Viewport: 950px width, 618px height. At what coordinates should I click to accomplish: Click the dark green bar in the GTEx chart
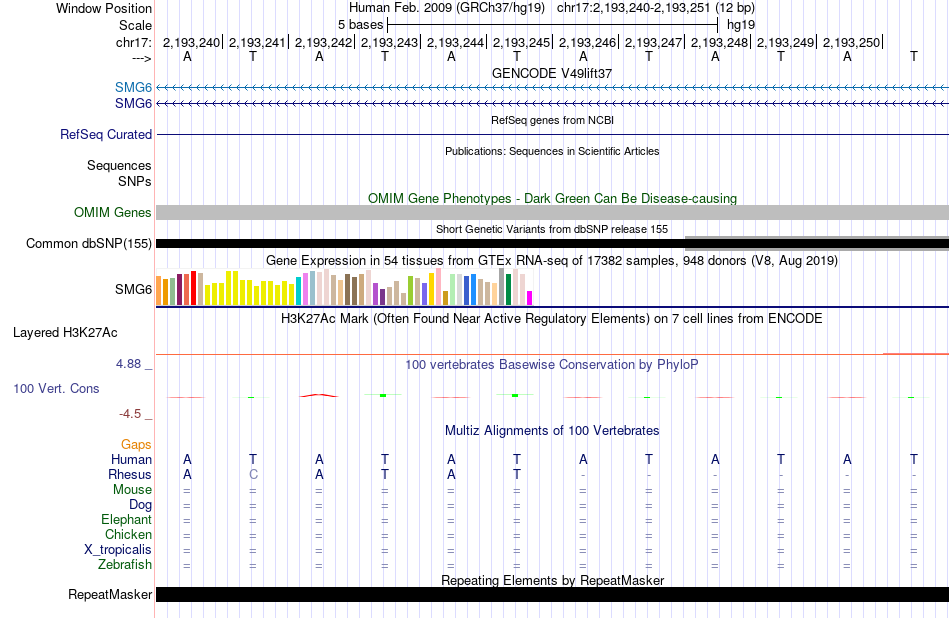508,290
